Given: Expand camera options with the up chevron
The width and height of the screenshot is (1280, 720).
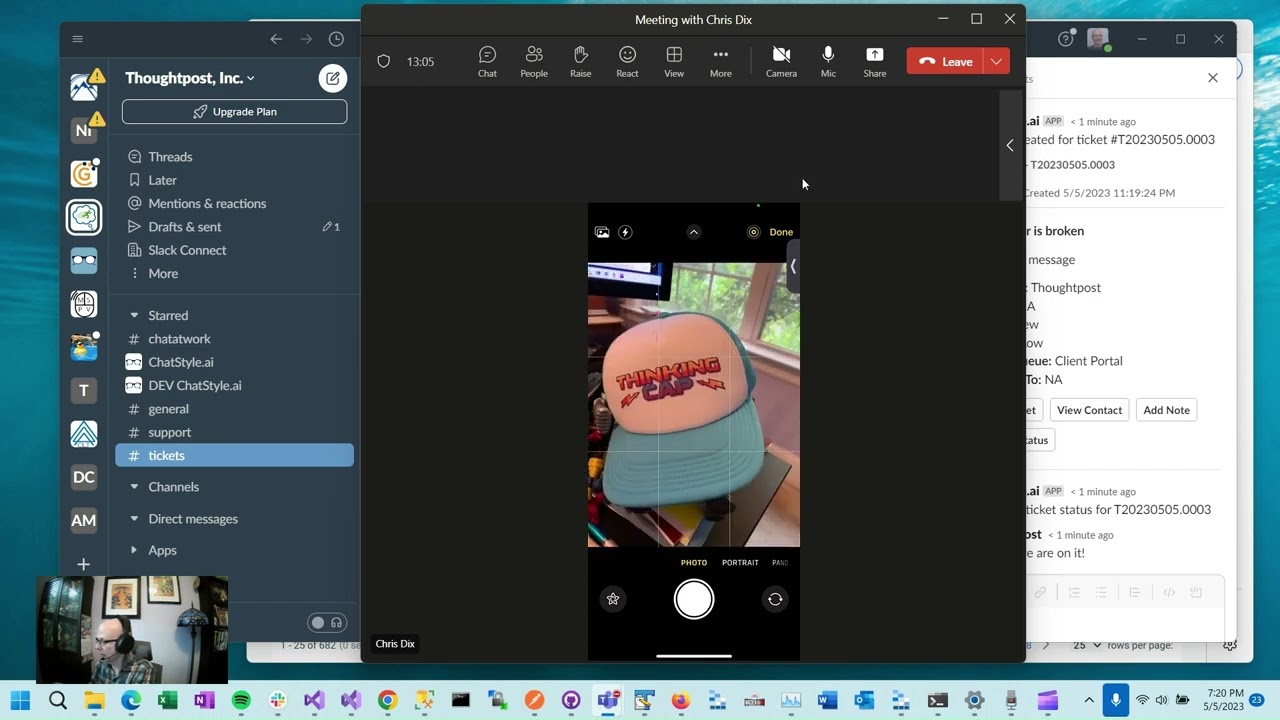Looking at the screenshot, I should coord(694,232).
